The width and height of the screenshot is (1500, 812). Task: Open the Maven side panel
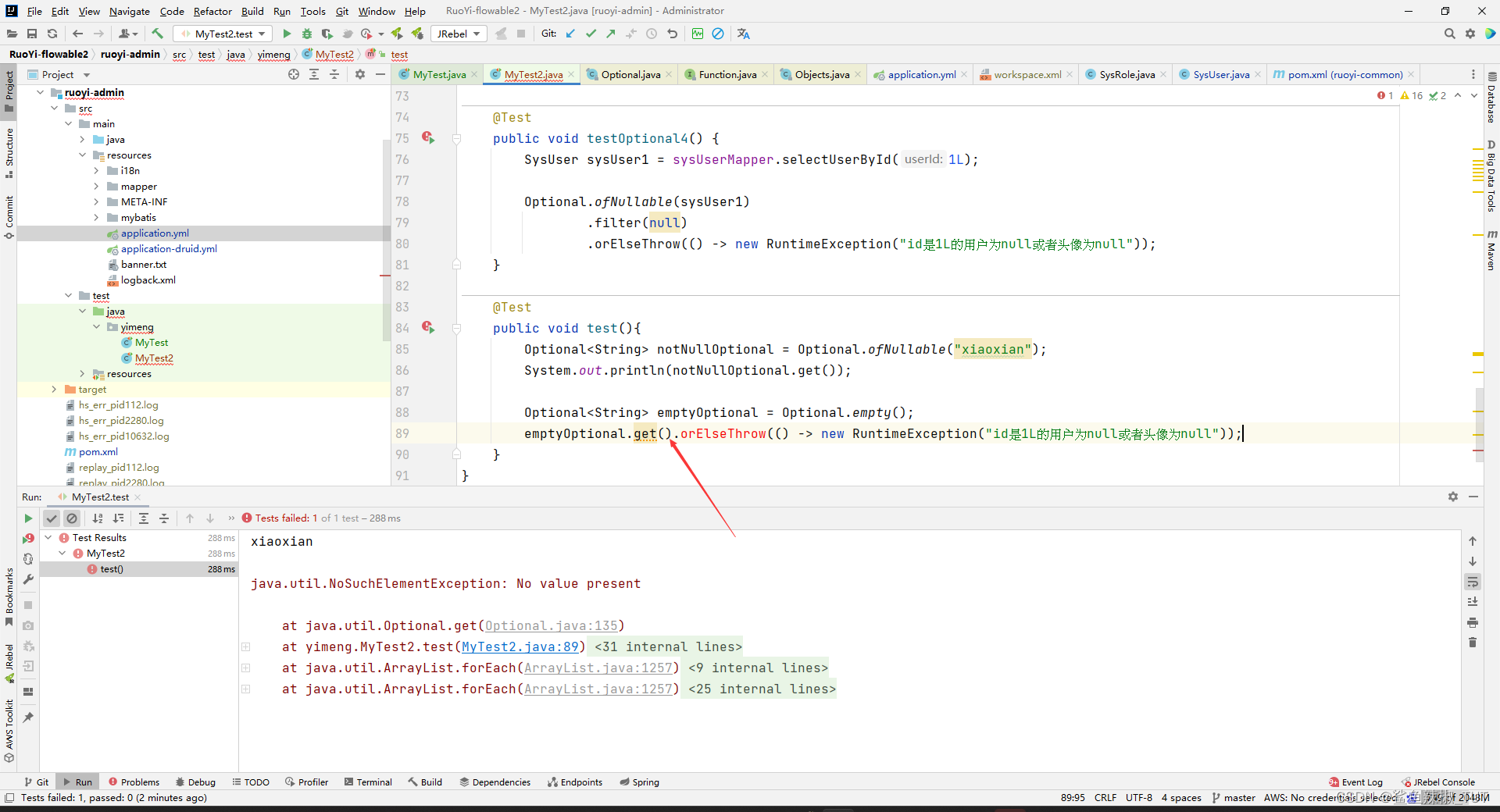point(1491,250)
